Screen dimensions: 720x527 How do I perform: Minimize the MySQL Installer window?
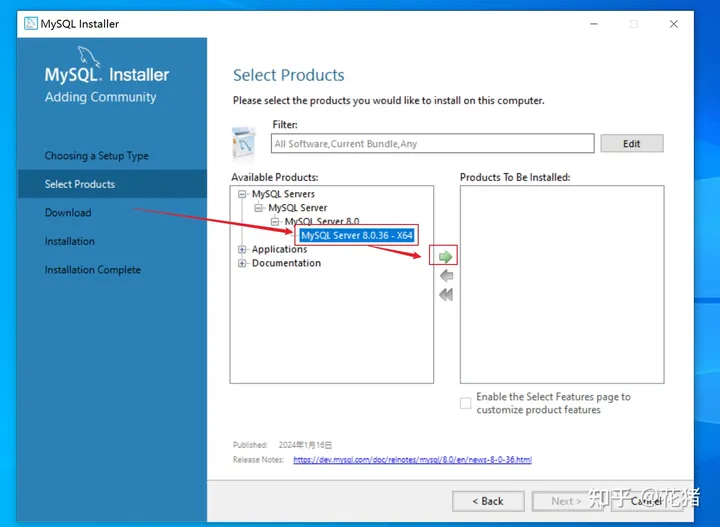[594, 24]
